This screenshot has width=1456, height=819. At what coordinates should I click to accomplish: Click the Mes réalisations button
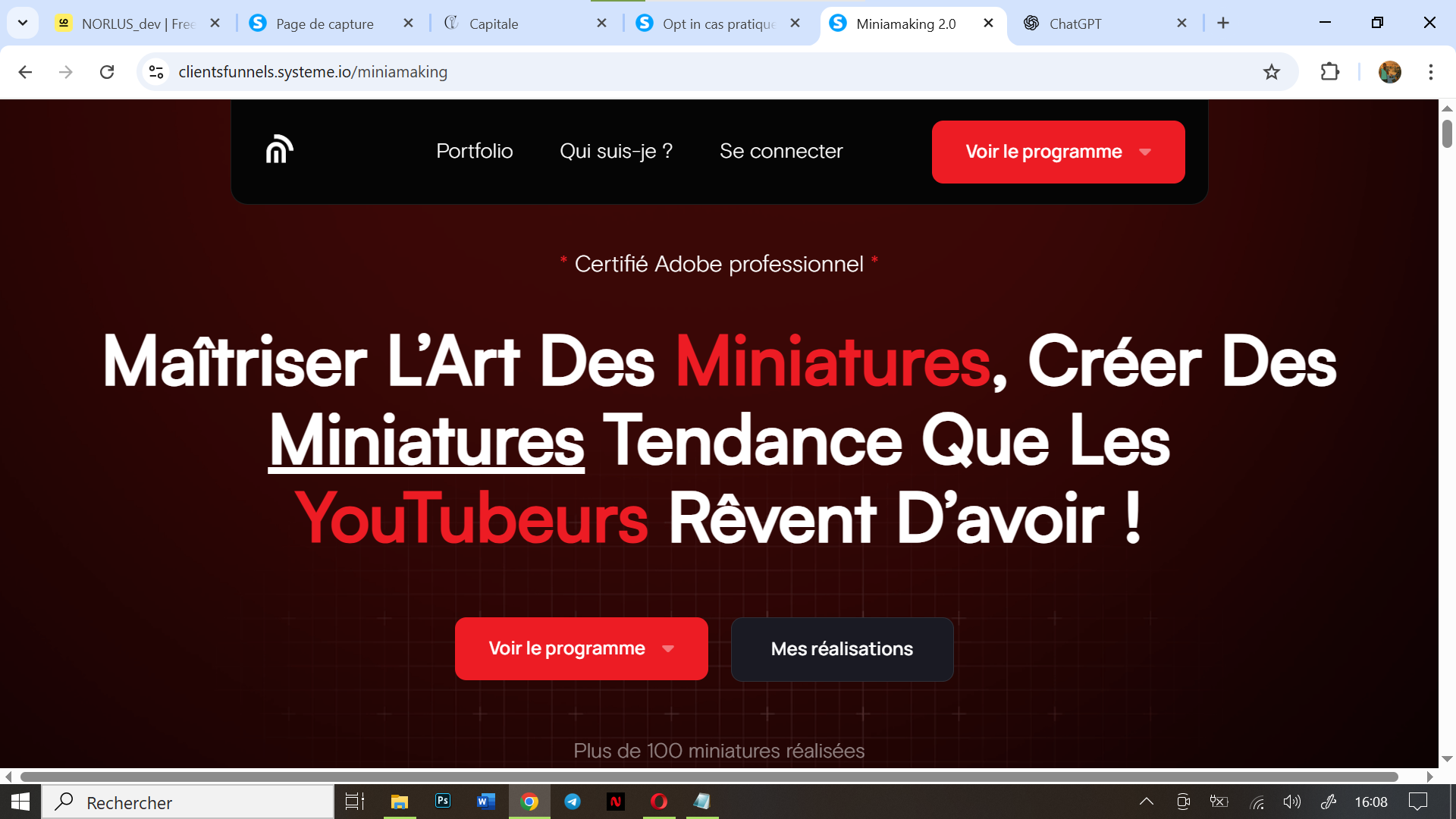[x=842, y=649]
